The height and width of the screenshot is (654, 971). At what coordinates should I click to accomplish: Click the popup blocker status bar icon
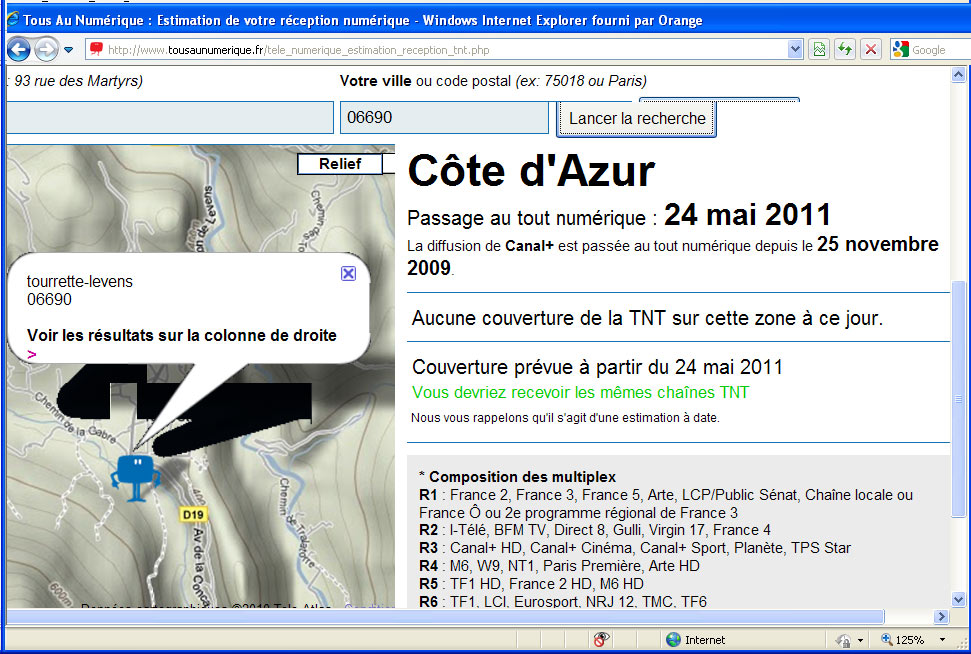coord(601,639)
